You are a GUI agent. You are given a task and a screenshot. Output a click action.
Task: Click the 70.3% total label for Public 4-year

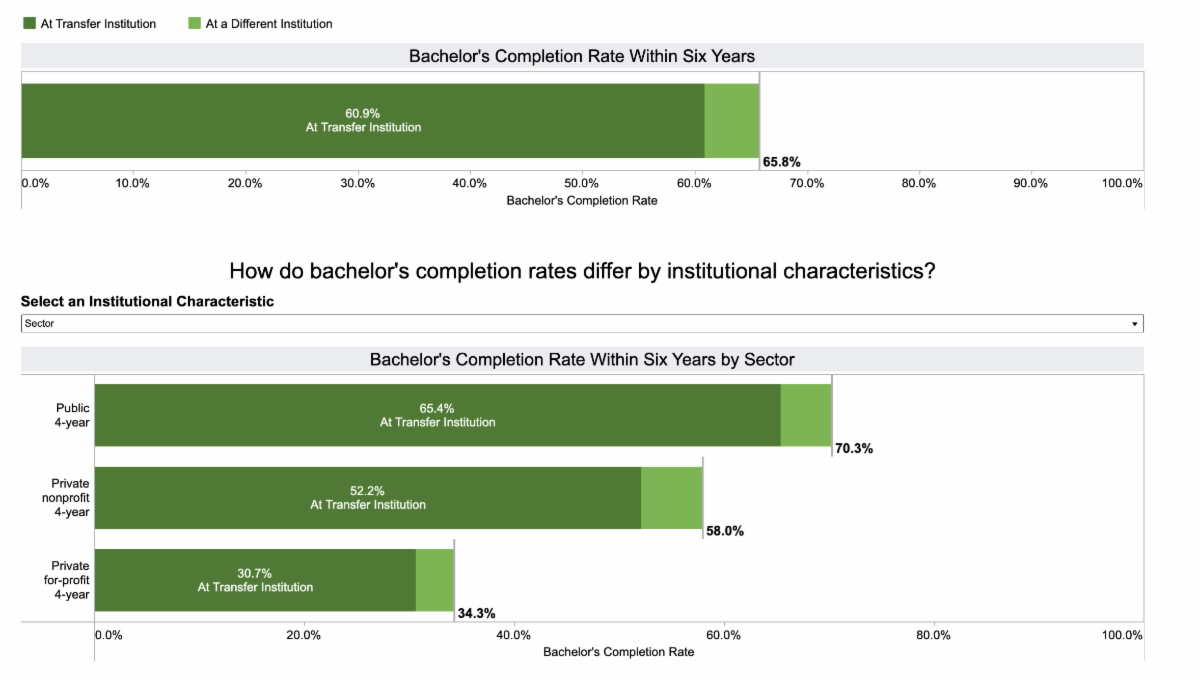coord(854,449)
